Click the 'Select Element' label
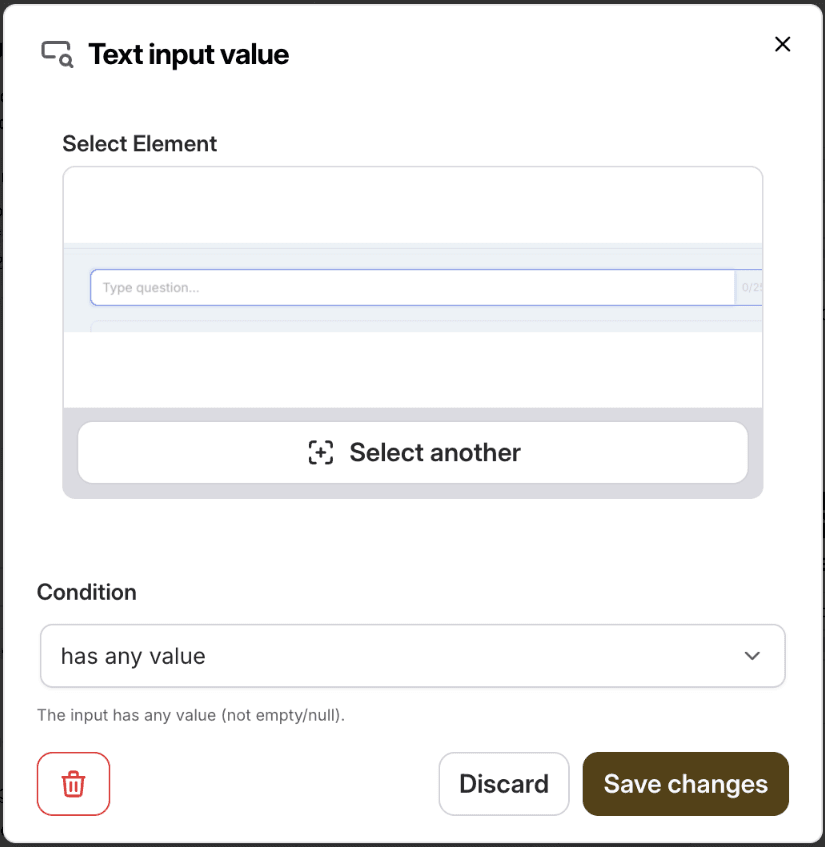Viewport: 825px width, 847px height. tap(139, 144)
